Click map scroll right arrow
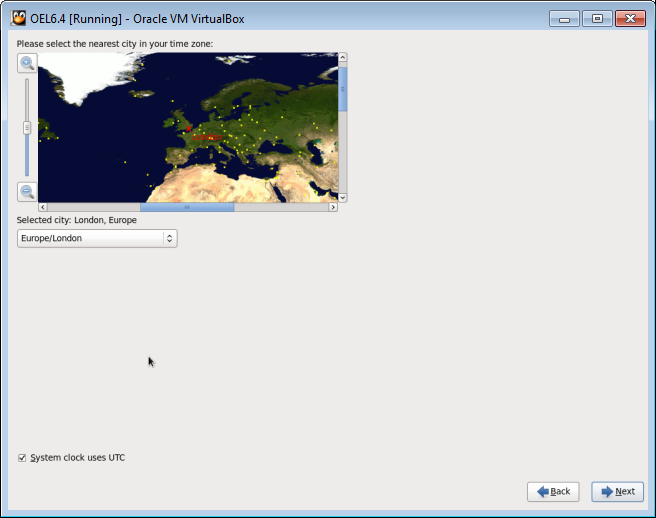 (333, 207)
